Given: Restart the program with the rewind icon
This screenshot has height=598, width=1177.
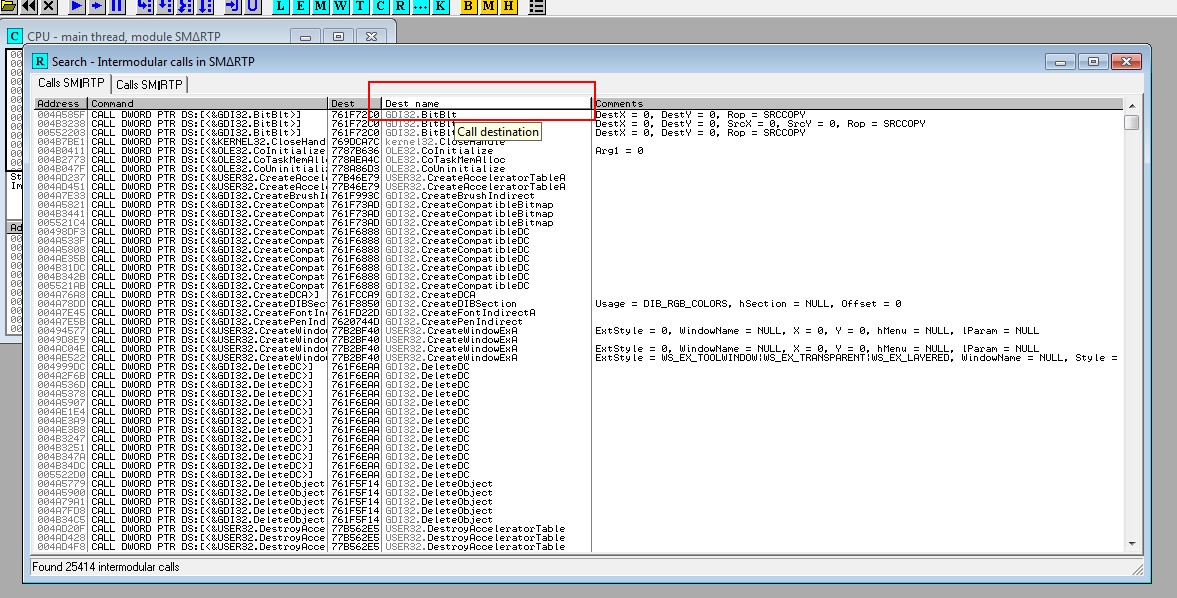Looking at the screenshot, I should pyautogui.click(x=29, y=6).
